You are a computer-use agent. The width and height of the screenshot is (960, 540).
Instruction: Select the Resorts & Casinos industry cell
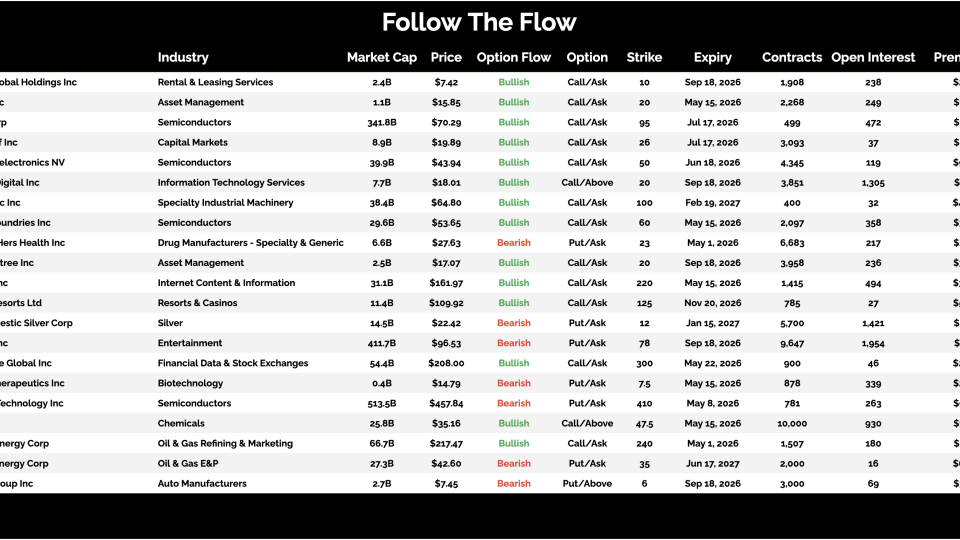(197, 303)
